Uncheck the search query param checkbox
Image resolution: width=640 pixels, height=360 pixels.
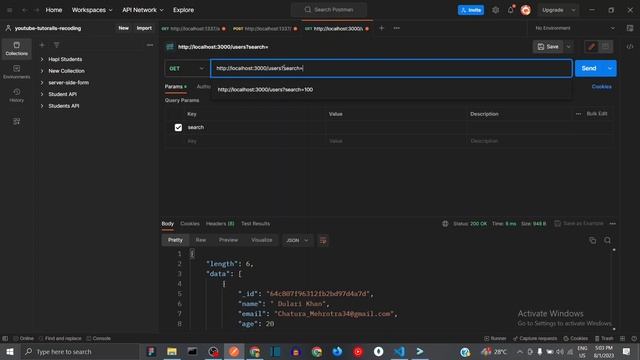178,127
